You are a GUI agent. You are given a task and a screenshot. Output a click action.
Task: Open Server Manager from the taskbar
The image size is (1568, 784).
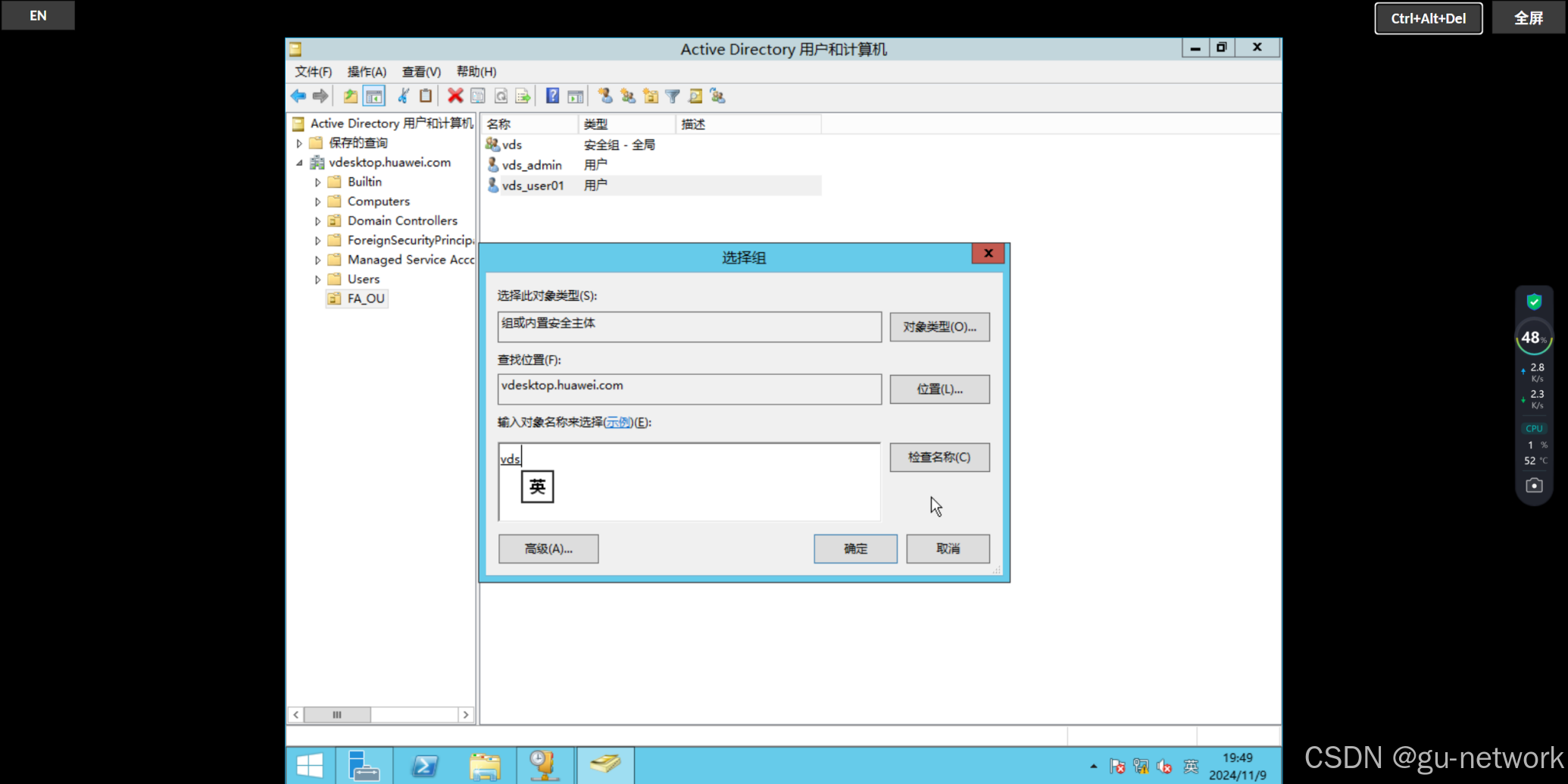point(364,766)
